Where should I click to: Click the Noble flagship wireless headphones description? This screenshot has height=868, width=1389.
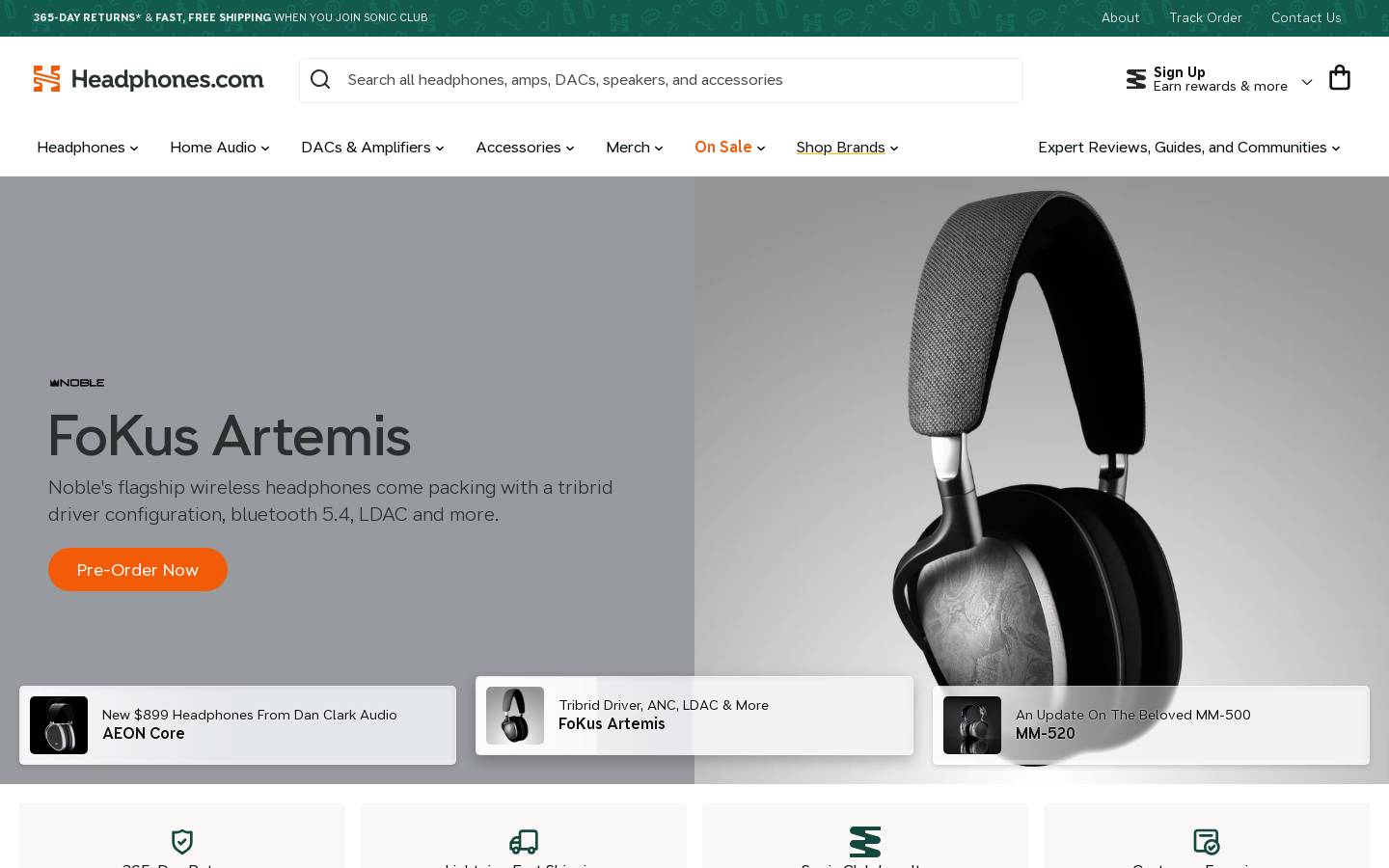(331, 501)
